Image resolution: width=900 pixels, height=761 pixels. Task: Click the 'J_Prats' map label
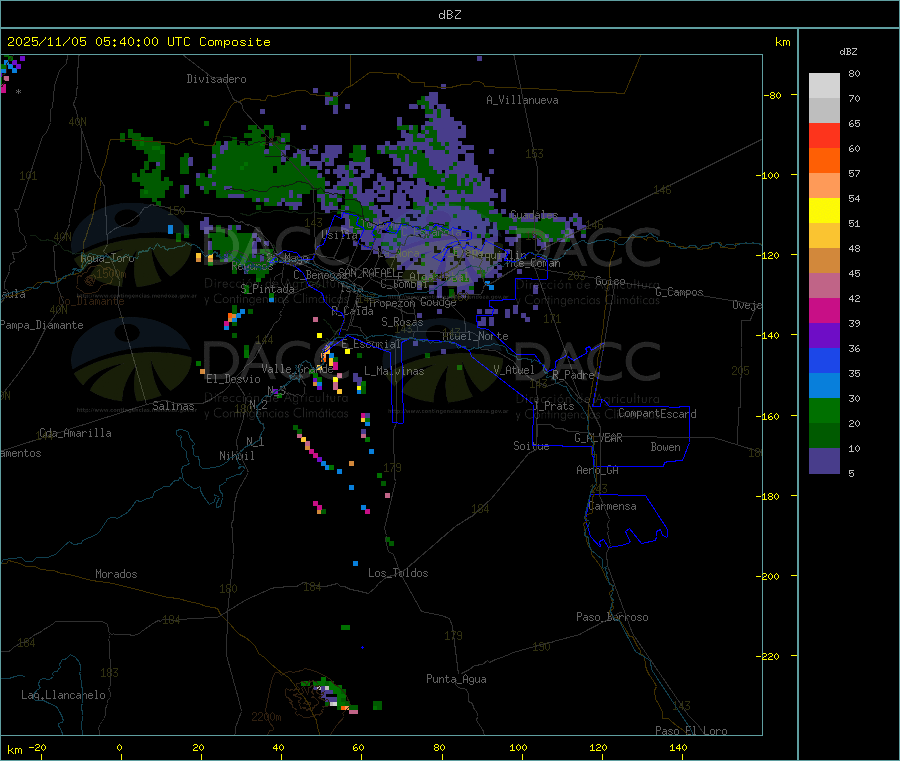(x=554, y=406)
